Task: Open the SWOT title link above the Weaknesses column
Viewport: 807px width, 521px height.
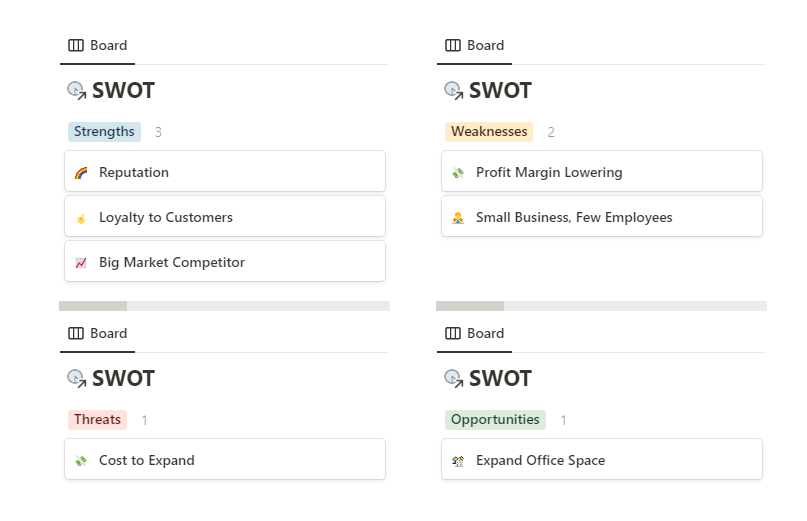Action: pyautogui.click(x=500, y=91)
